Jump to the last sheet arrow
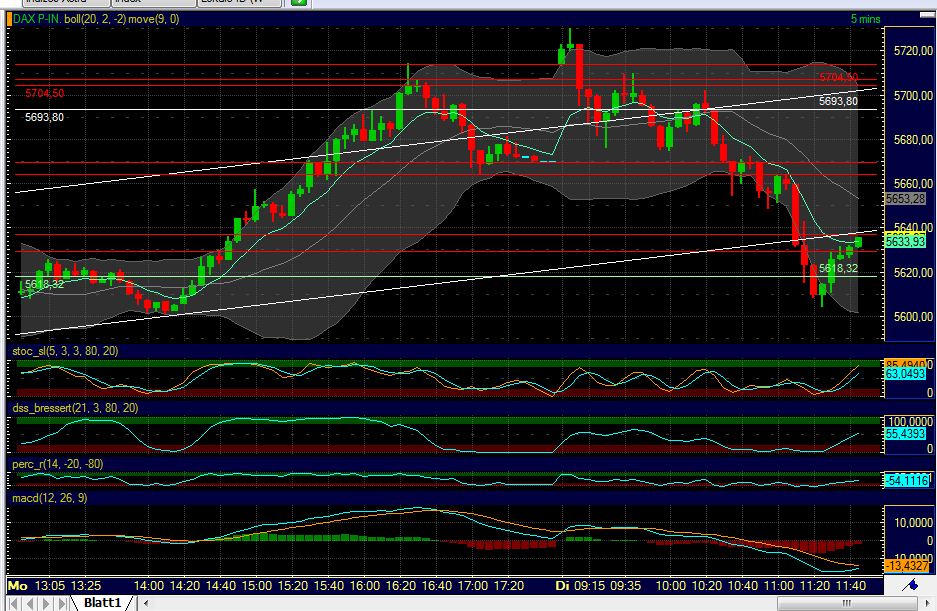The image size is (937, 611). pos(62,603)
